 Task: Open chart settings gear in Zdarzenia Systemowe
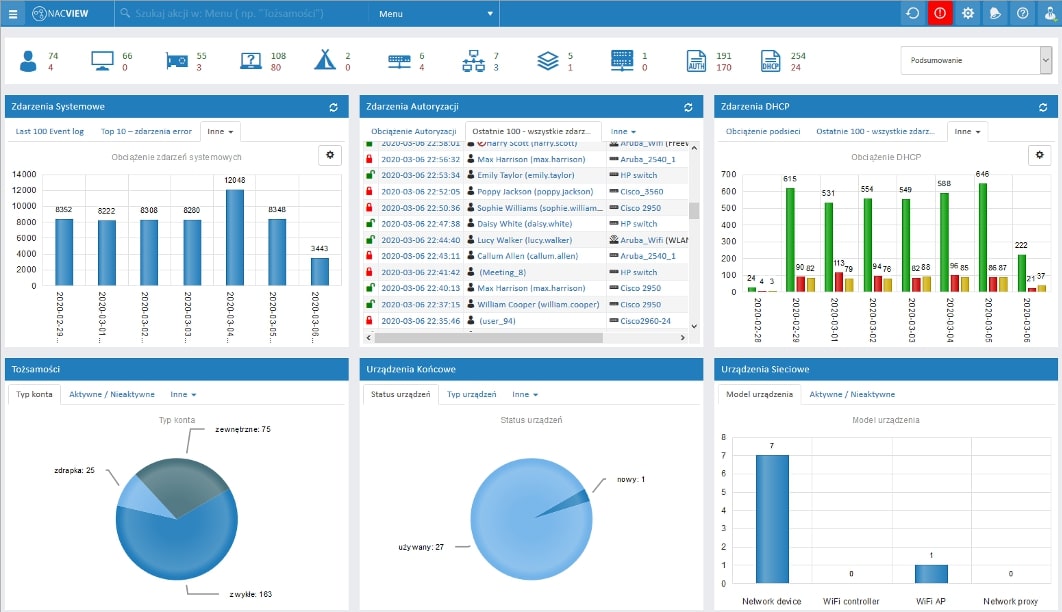tap(330, 155)
